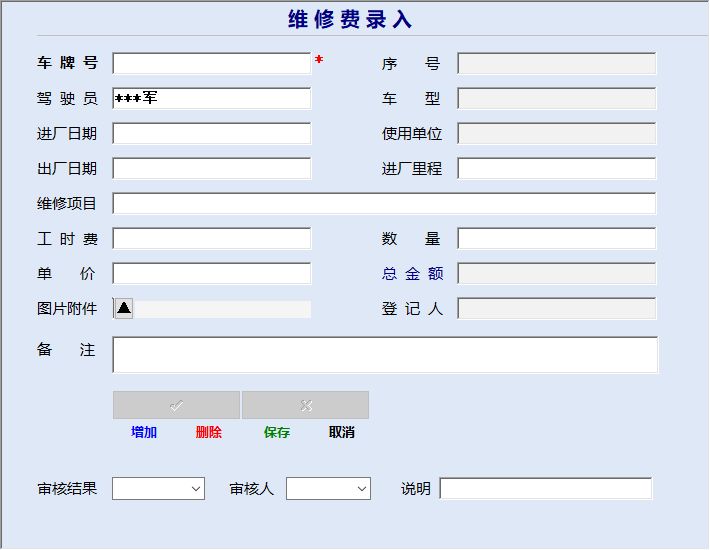Viewport: 710px width, 550px height.
Task: Click the gray X cancel button
Action: [x=306, y=405]
